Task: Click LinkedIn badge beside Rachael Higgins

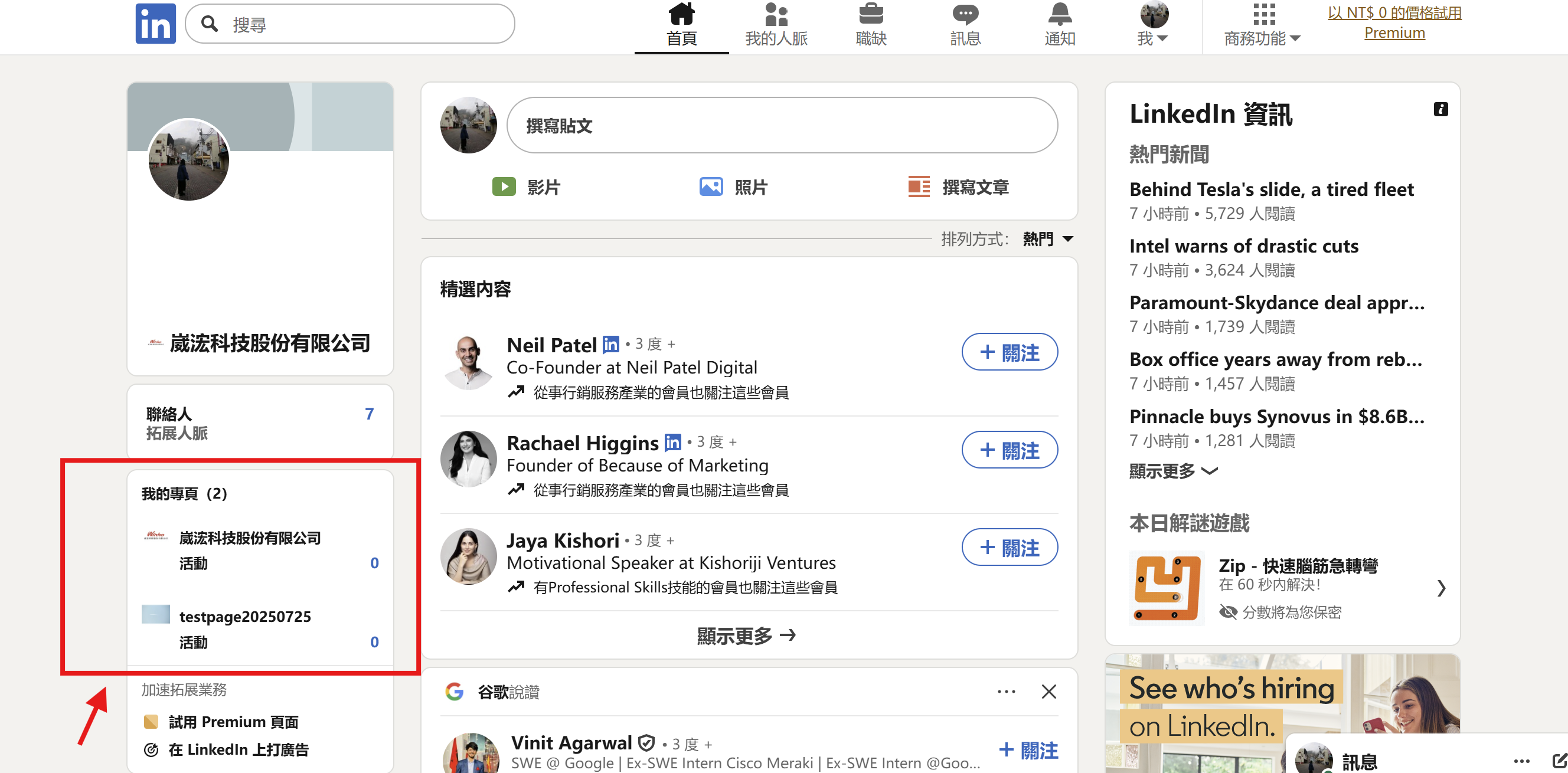Action: pos(672,443)
